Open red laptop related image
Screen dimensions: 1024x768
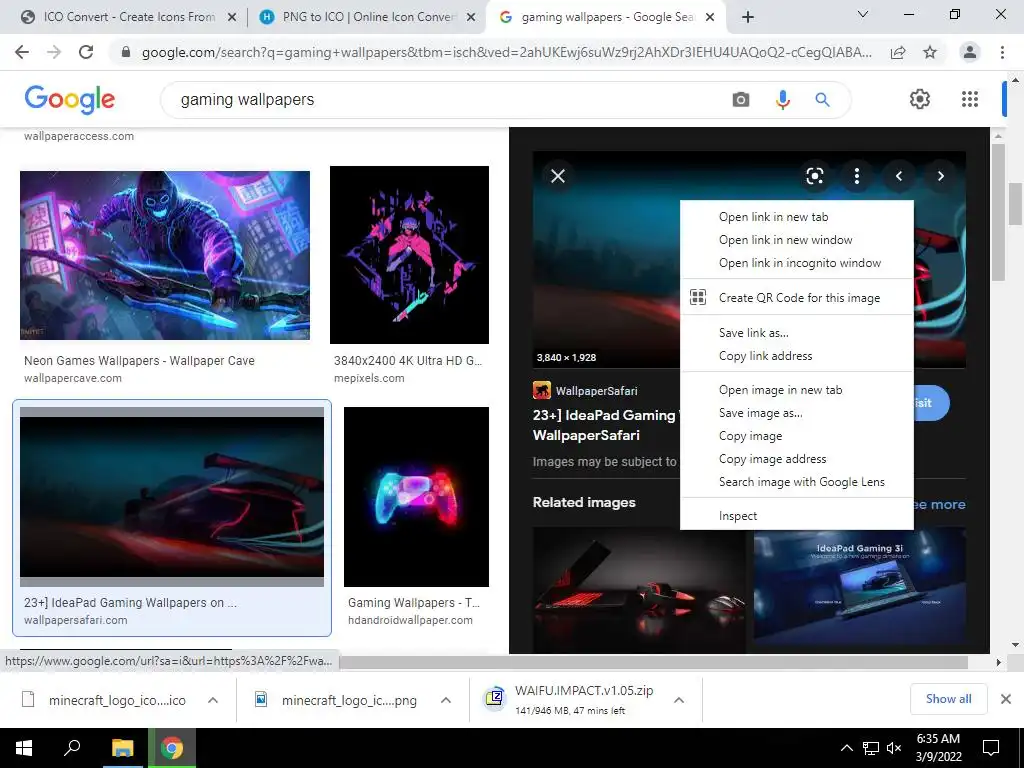pyautogui.click(x=639, y=590)
